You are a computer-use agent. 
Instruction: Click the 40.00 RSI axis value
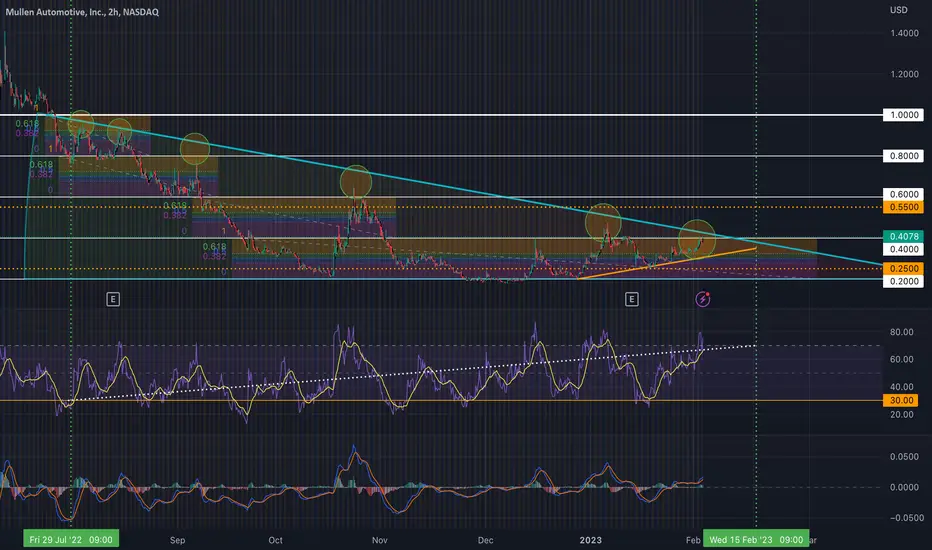pos(902,386)
